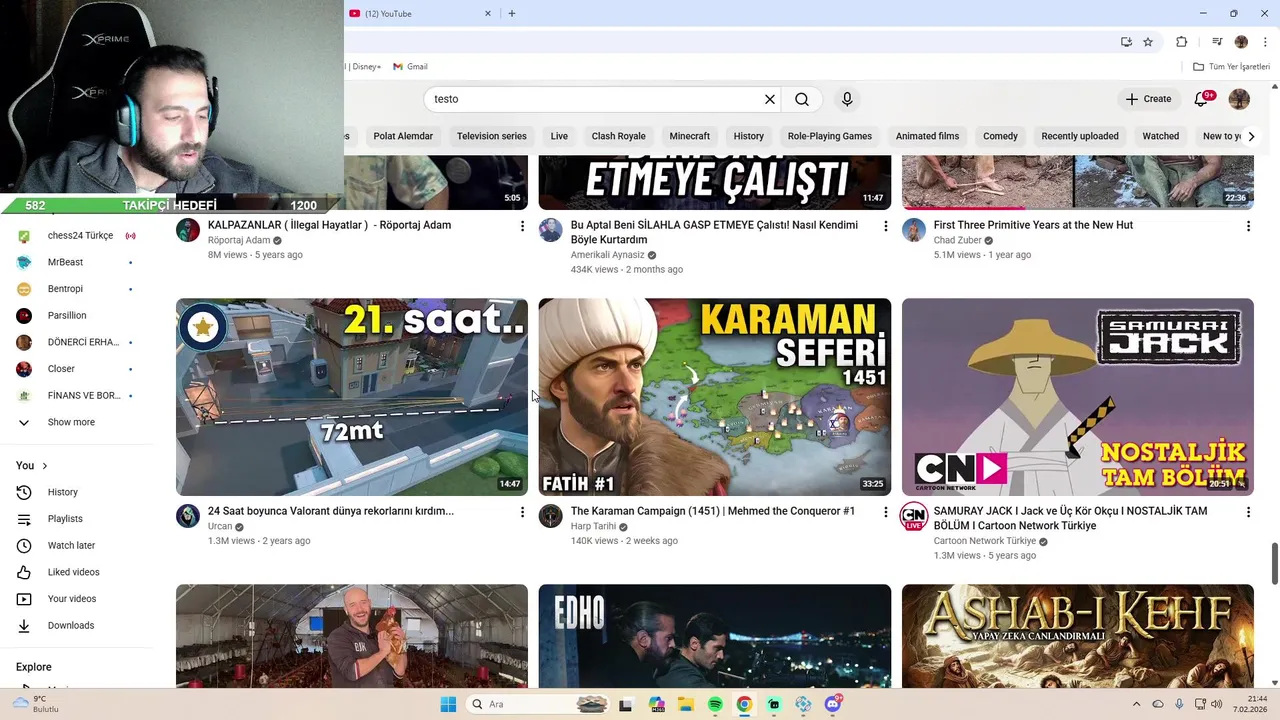
Task: Open YouTube notifications bell
Action: coord(1202,99)
